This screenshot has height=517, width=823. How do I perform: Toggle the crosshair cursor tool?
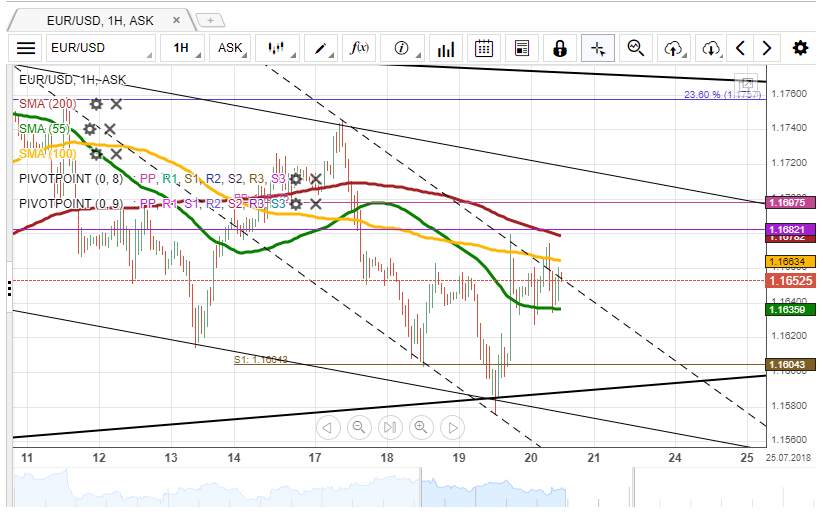coord(598,48)
